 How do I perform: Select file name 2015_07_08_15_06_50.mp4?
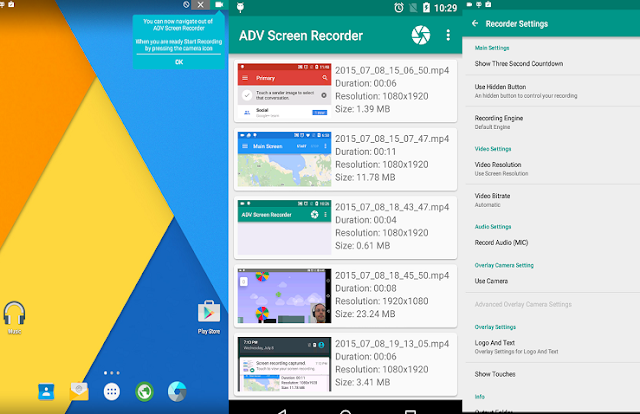(x=392, y=70)
